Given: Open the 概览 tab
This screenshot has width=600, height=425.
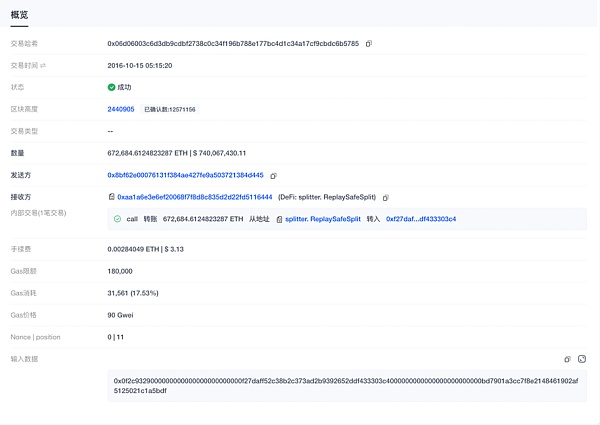Looking at the screenshot, I should (x=19, y=15).
